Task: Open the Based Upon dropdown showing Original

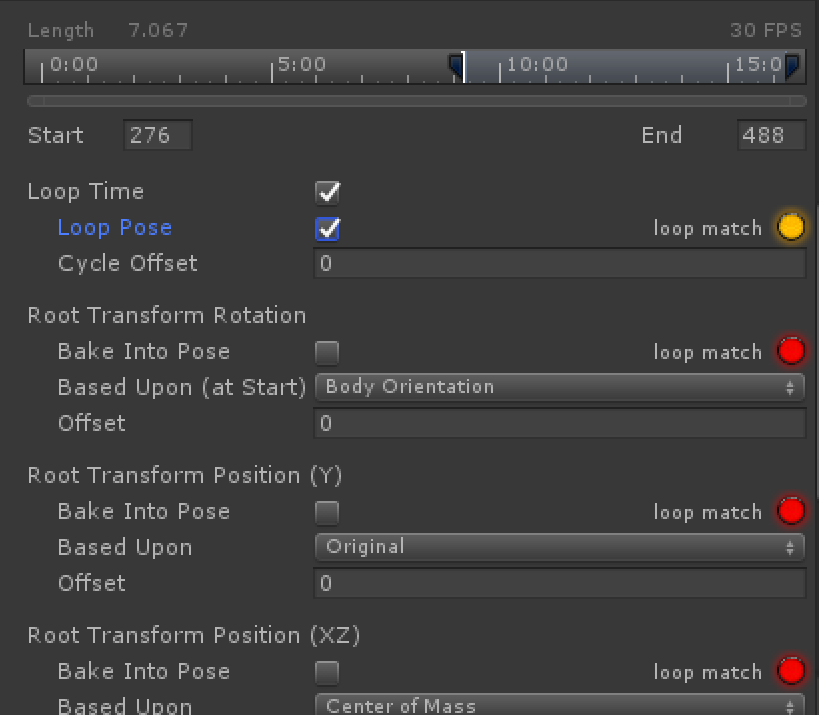Action: 560,547
